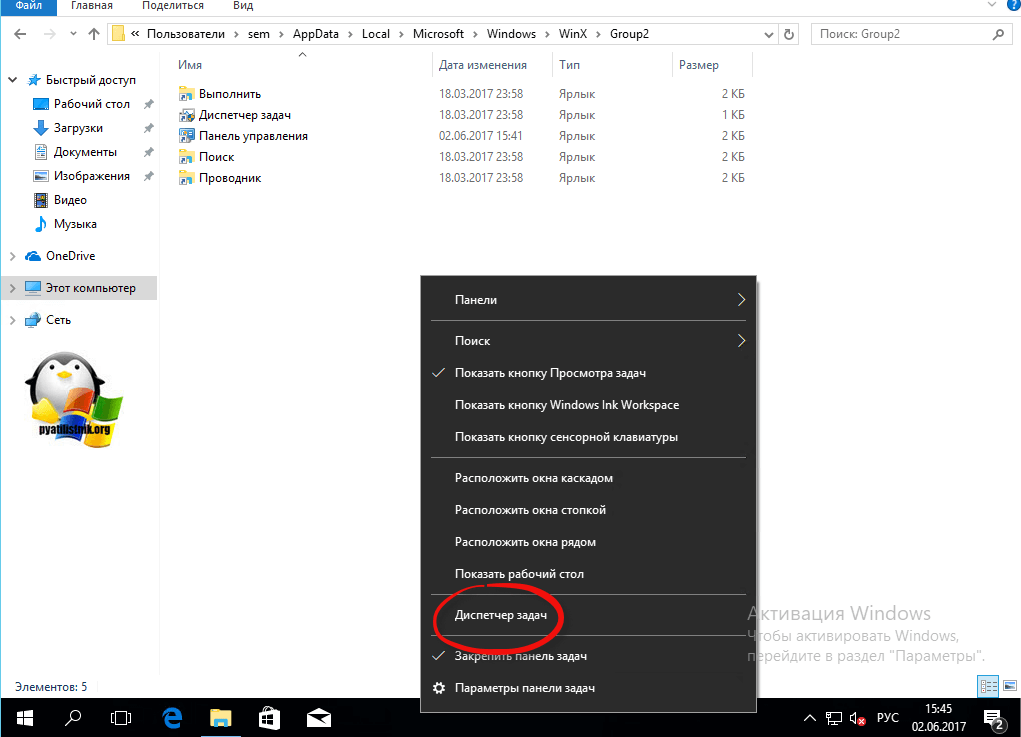Click the refresh icon beside address bar
1021x737 pixels.
pyautogui.click(x=790, y=34)
